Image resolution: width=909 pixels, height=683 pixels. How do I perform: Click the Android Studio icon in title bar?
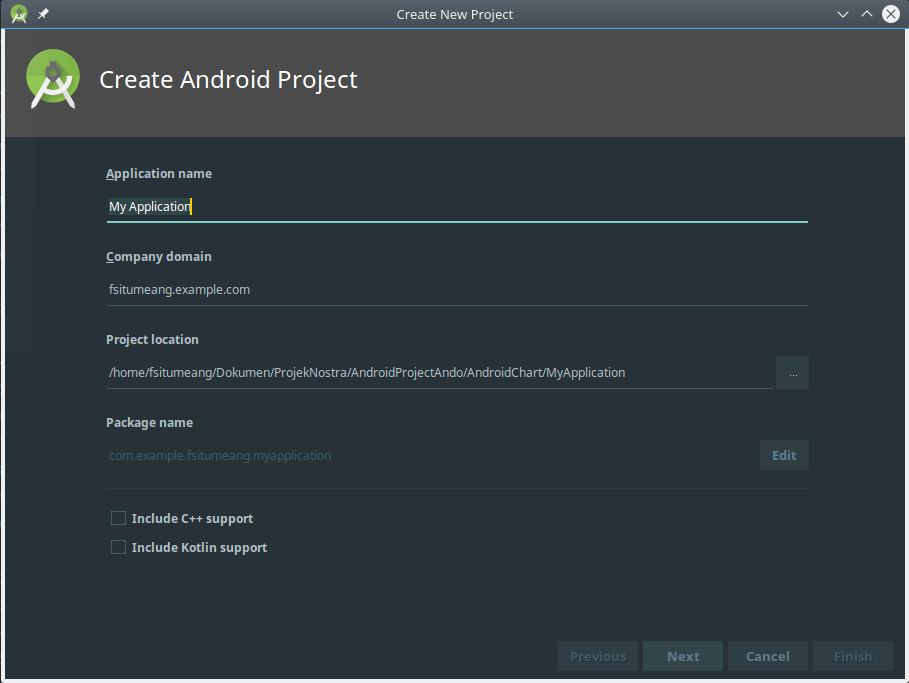pos(18,14)
